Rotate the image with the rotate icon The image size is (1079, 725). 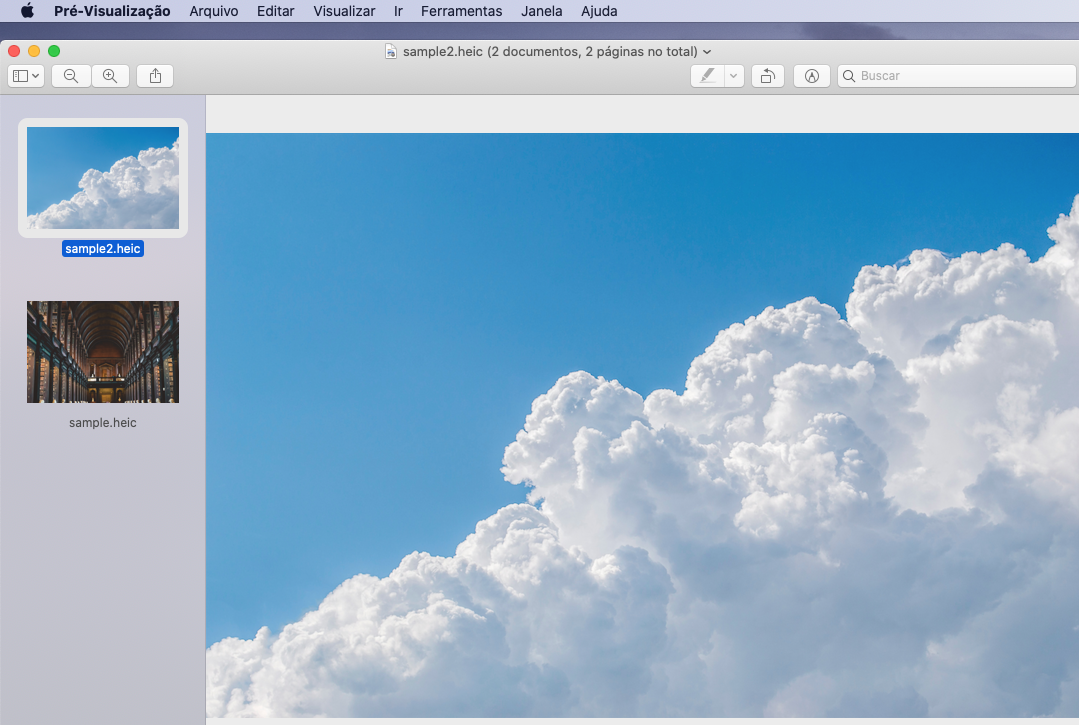(x=768, y=76)
